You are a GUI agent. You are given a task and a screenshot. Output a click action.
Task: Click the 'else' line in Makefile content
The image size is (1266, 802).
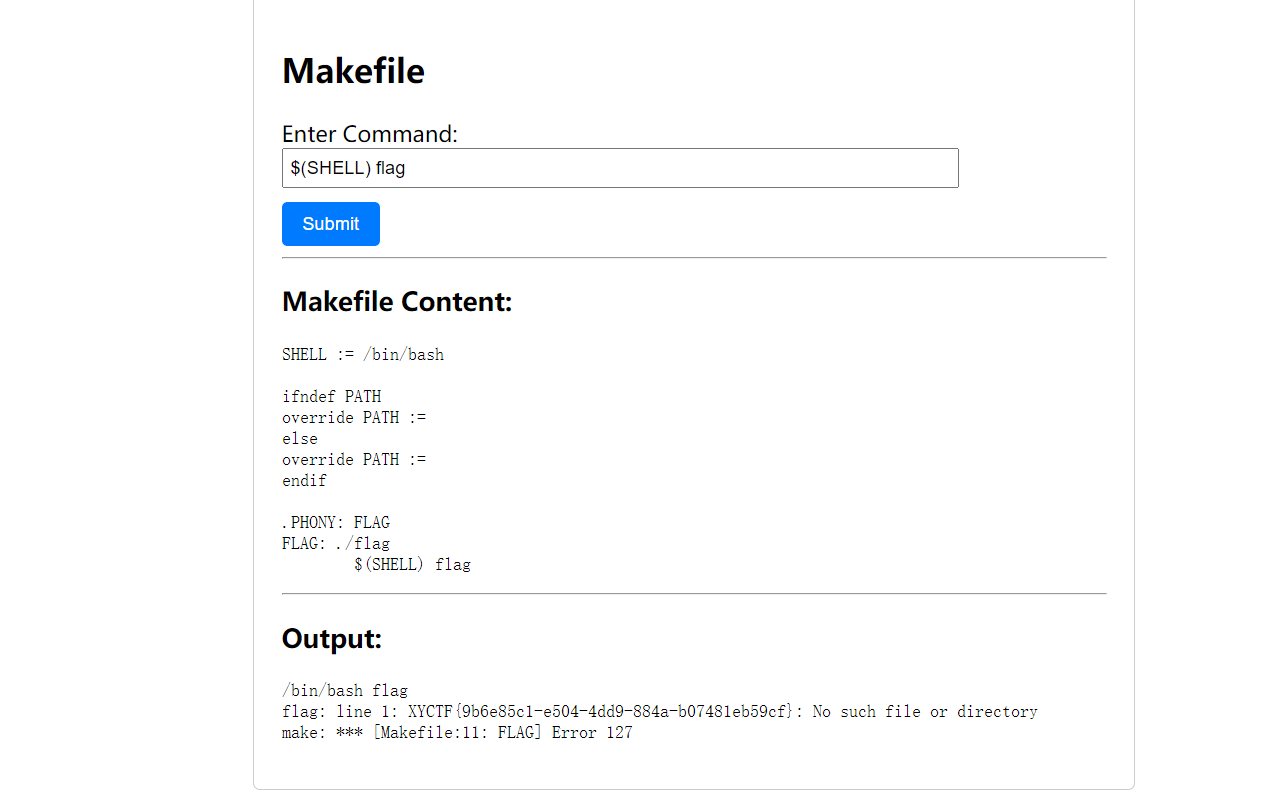pos(300,439)
